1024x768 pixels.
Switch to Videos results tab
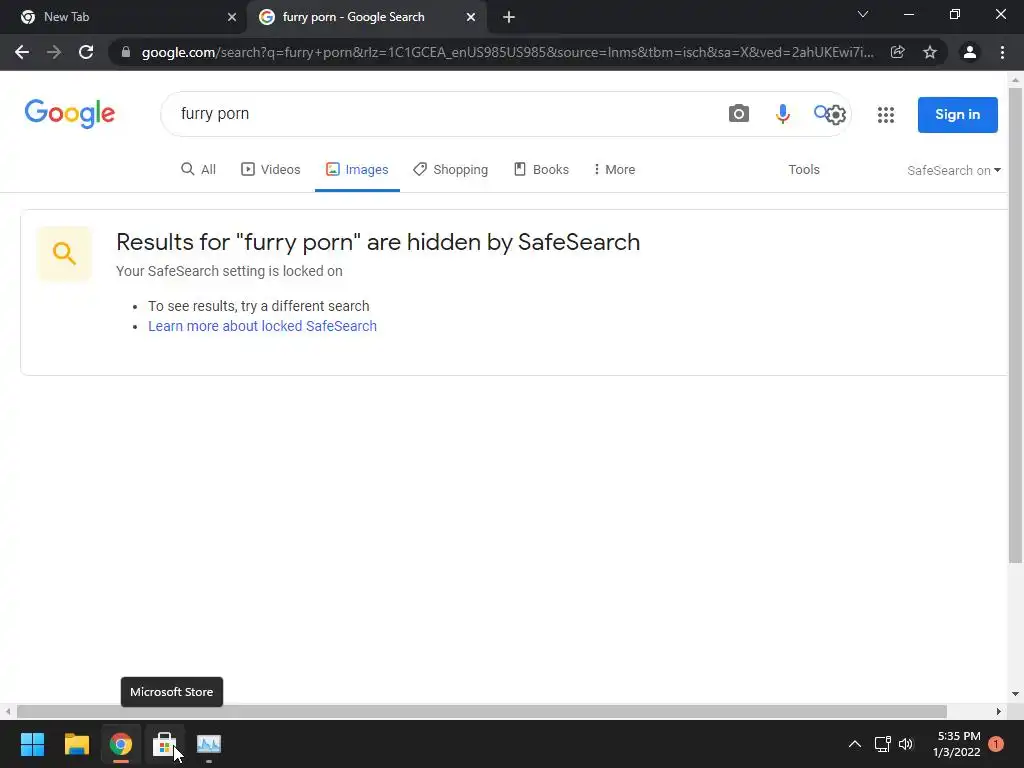pyautogui.click(x=271, y=170)
